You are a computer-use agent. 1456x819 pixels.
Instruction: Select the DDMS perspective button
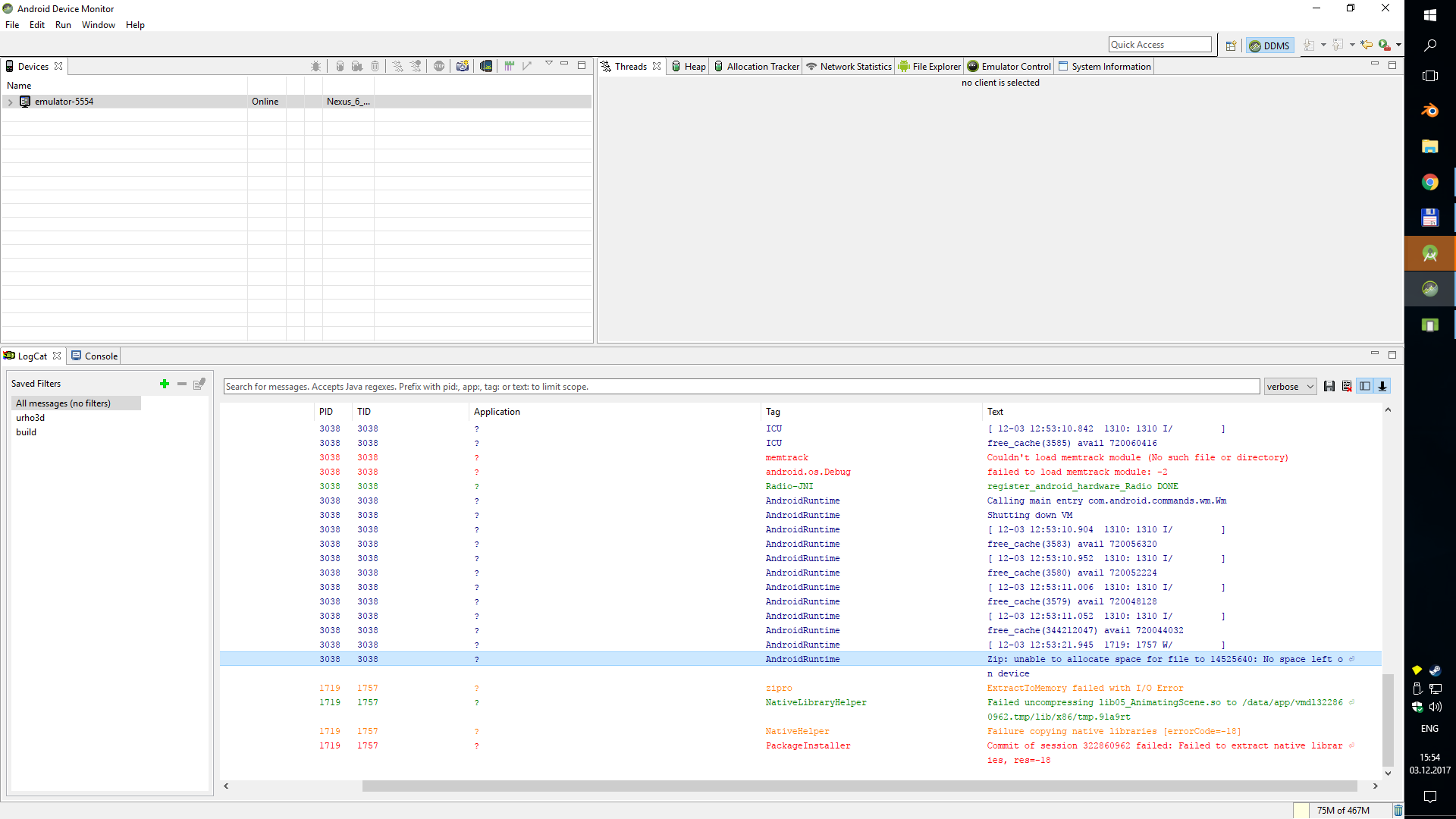click(1269, 45)
